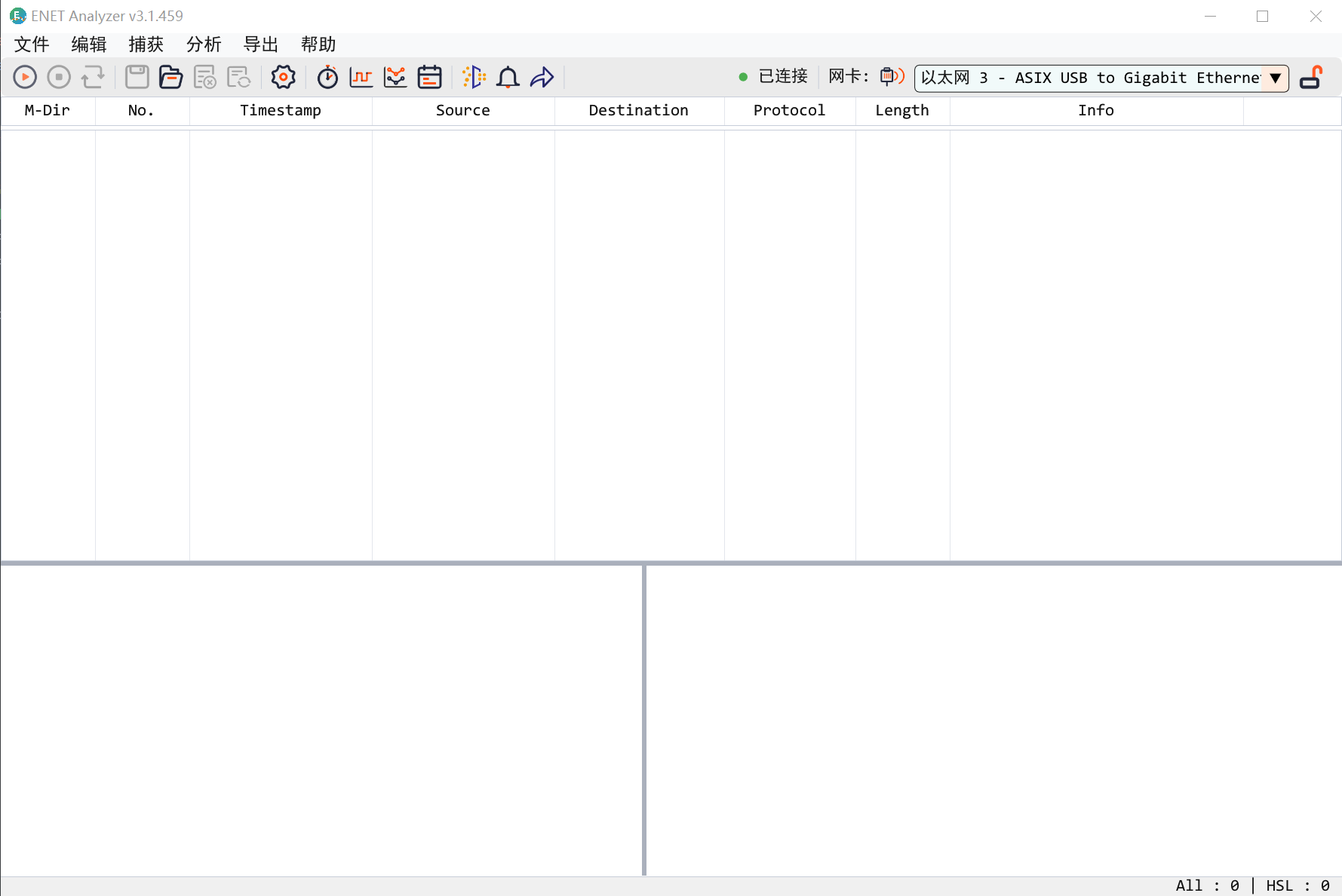The image size is (1342, 896).
Task: Click the blue share arrow icon
Action: (x=542, y=77)
